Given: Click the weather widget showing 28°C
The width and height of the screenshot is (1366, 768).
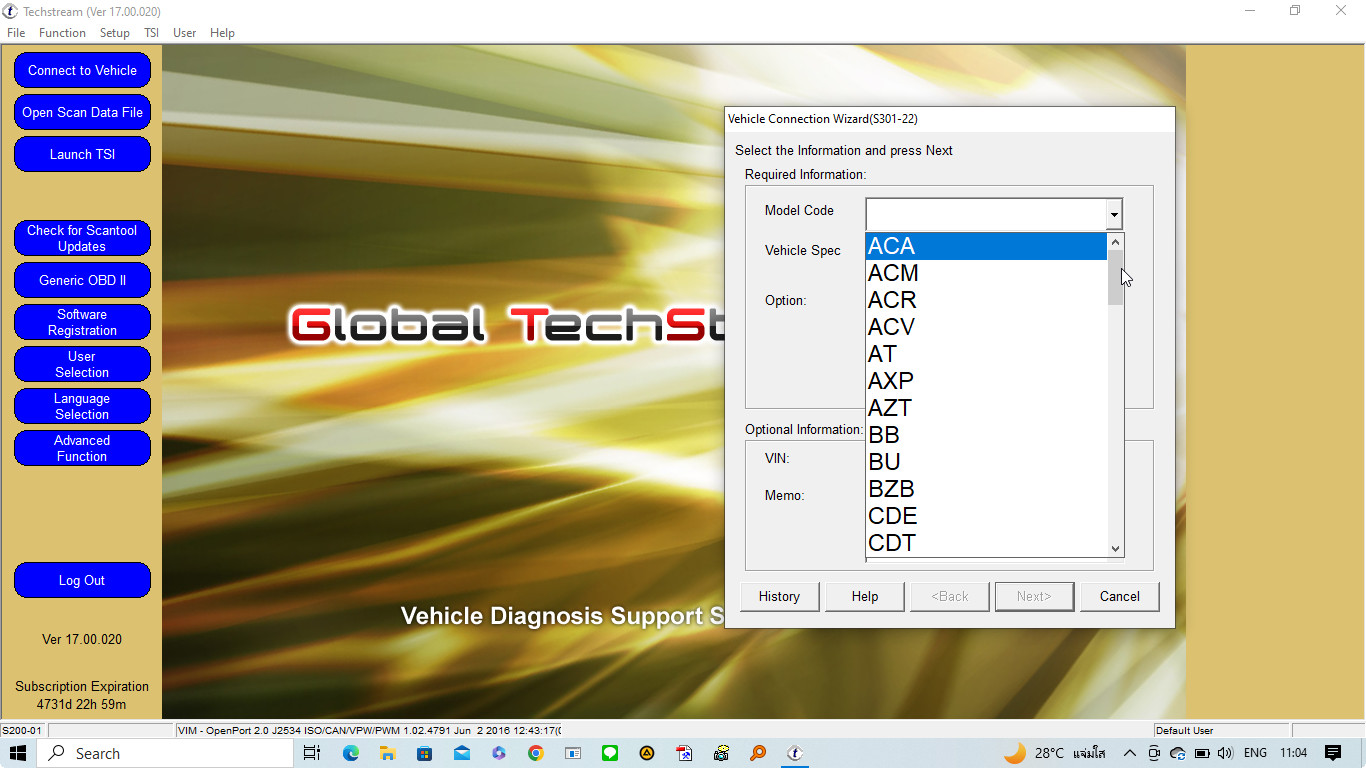Looking at the screenshot, I should point(1054,753).
